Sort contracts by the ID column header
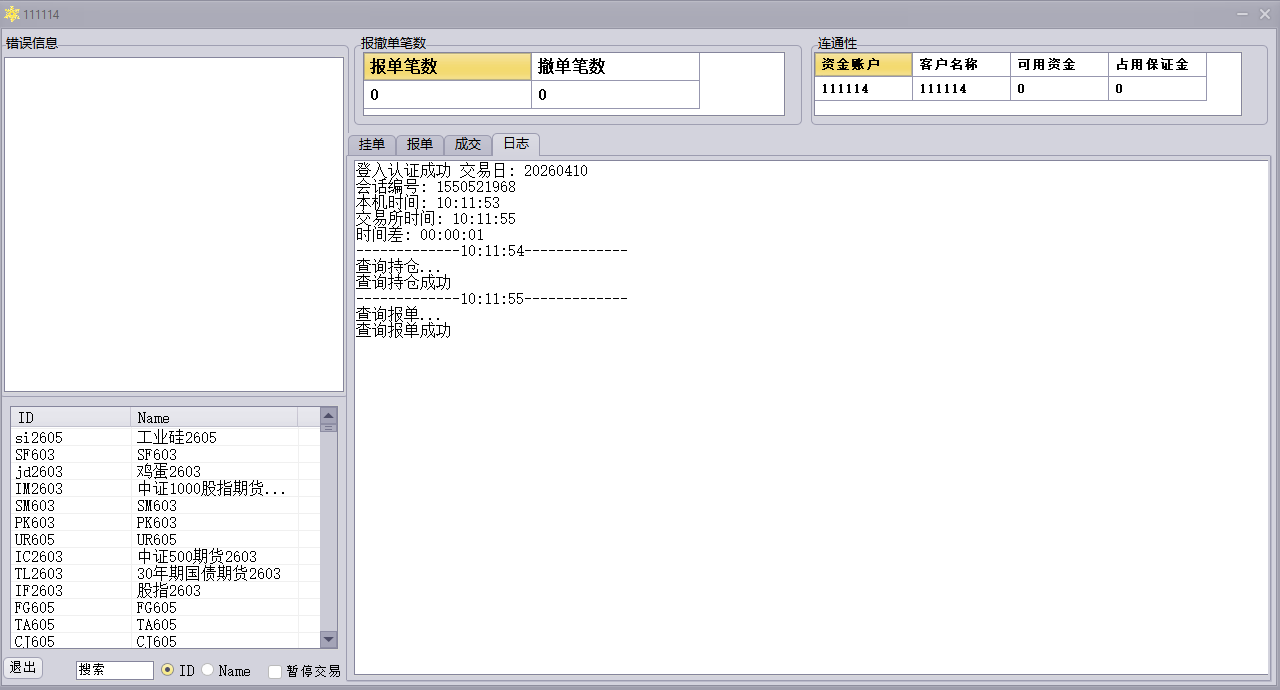 [x=70, y=417]
